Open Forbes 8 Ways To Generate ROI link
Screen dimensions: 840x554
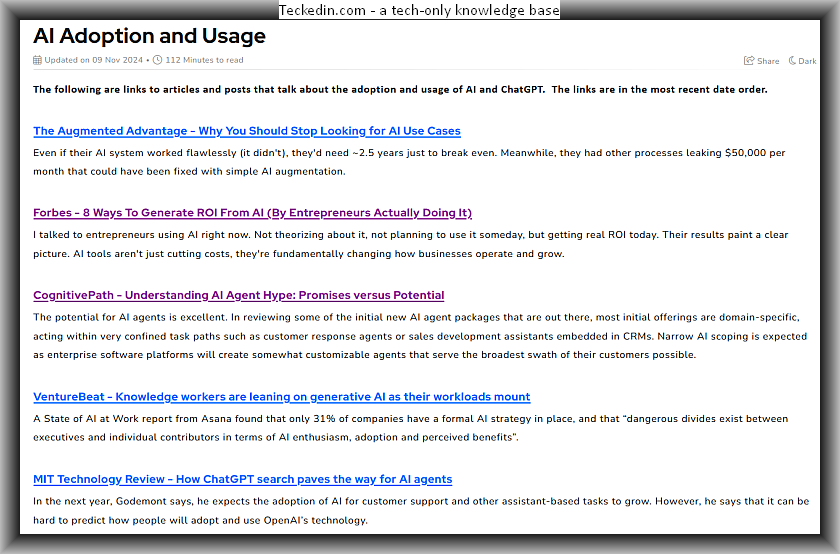tap(252, 213)
